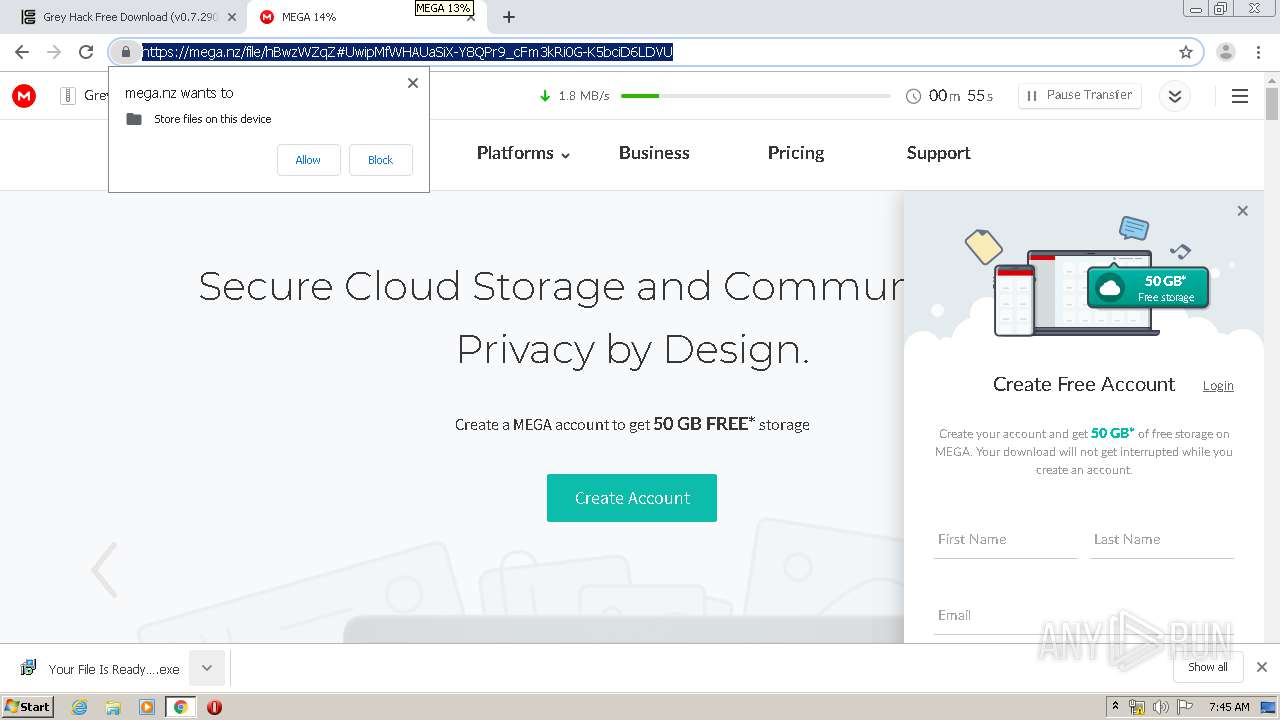Open a new browser tab

pos(509,17)
